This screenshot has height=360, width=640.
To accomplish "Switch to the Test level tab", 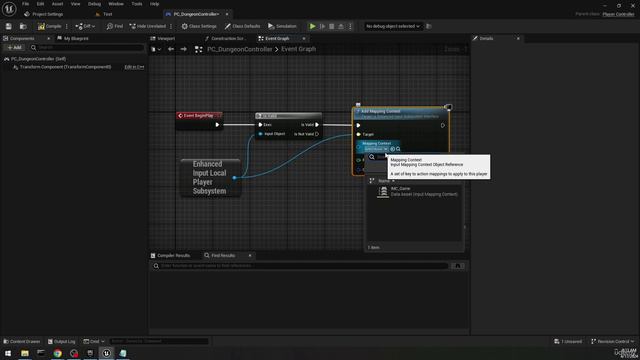I will coord(104,14).
